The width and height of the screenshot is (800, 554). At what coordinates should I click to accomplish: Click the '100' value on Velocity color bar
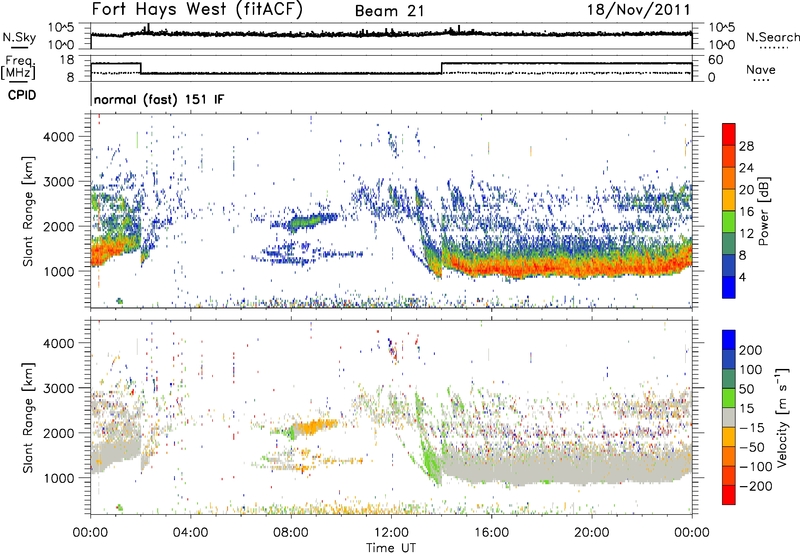click(750, 369)
